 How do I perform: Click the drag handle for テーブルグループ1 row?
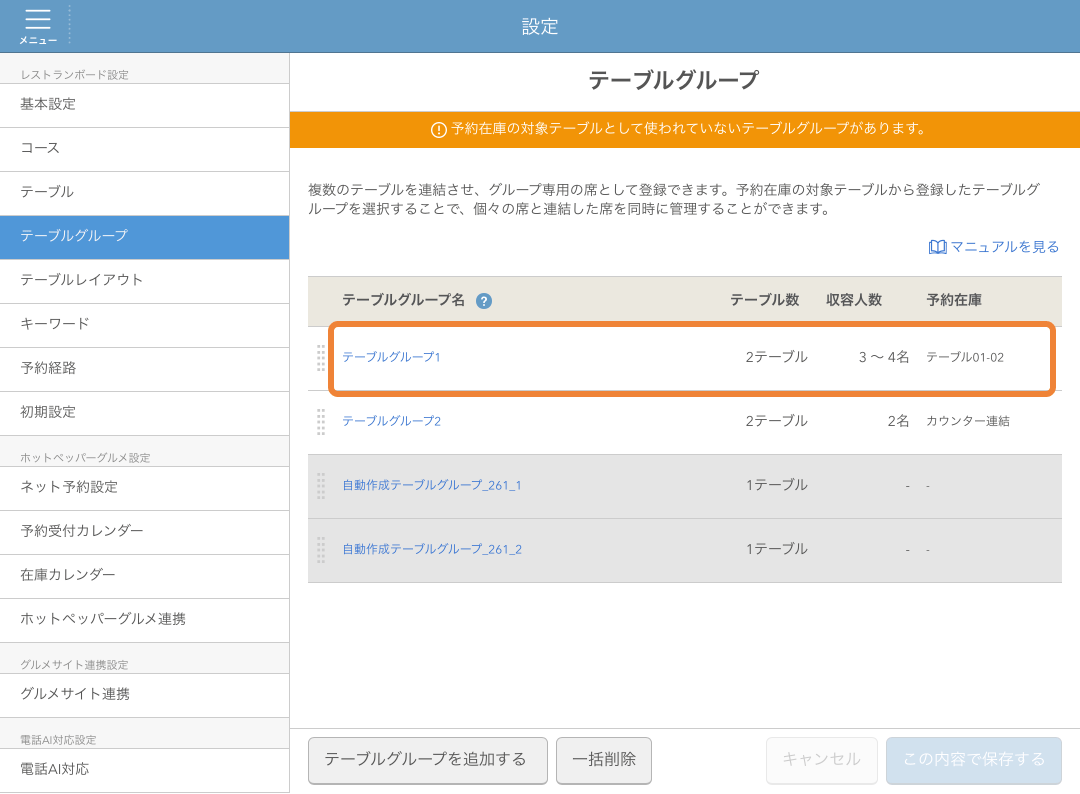point(321,358)
